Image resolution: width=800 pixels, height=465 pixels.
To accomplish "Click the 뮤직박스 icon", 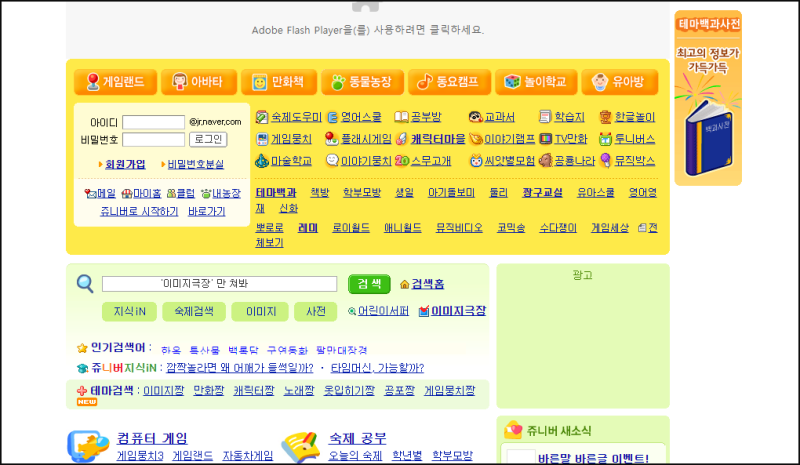I will click(606, 160).
